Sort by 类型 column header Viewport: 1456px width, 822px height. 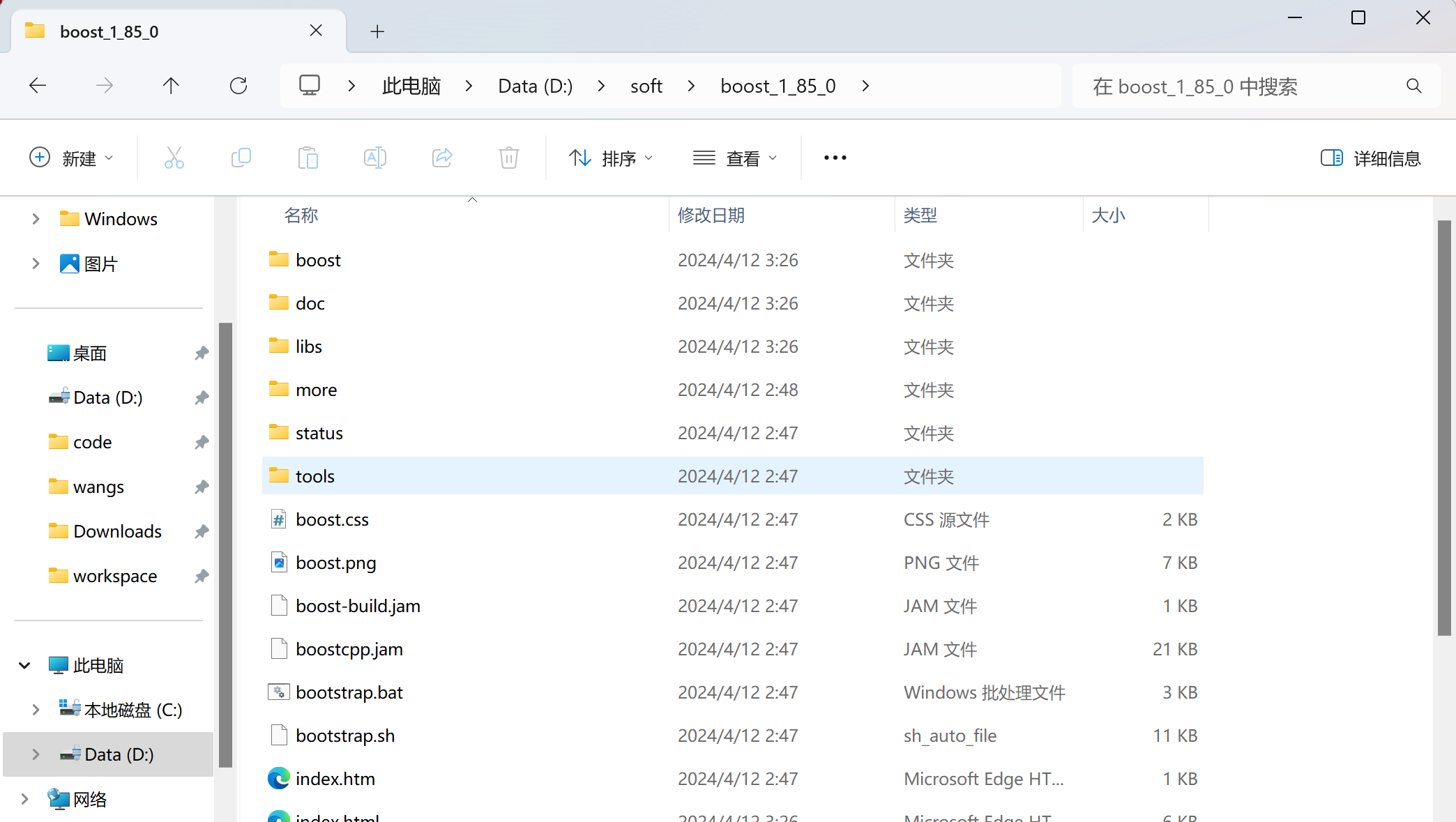(x=920, y=215)
